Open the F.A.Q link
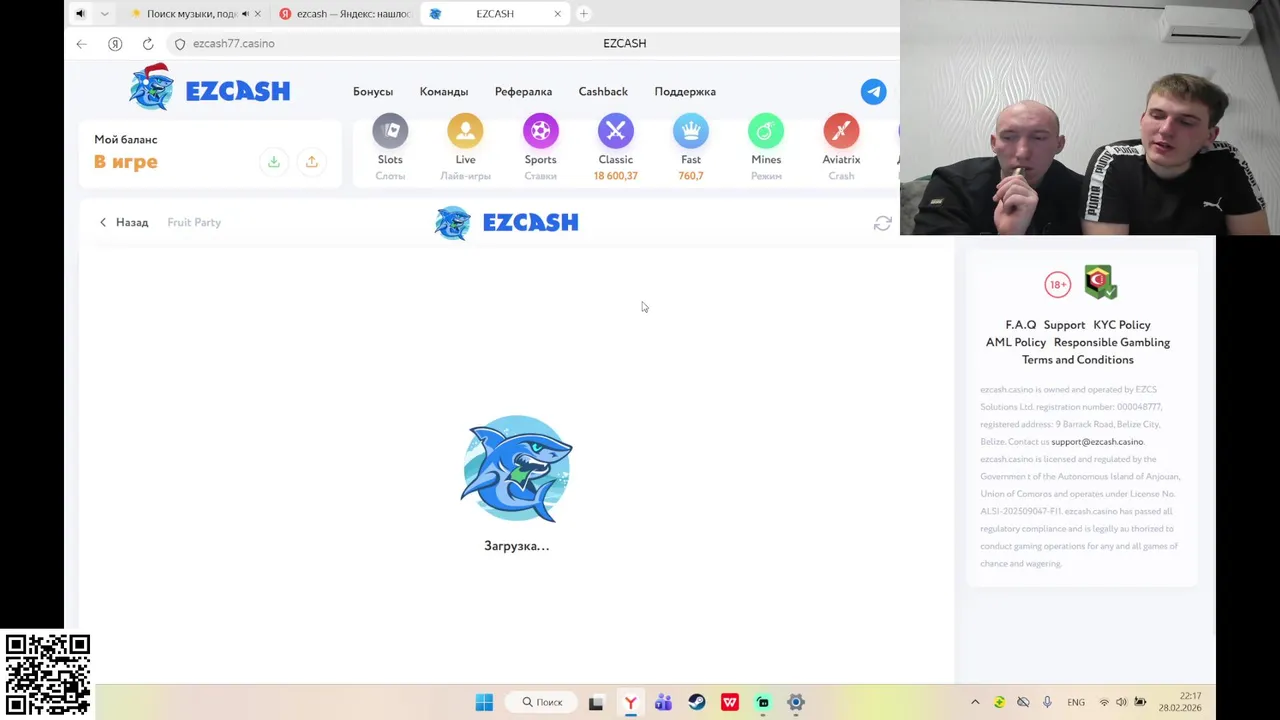Image resolution: width=1280 pixels, height=720 pixels. (1021, 325)
